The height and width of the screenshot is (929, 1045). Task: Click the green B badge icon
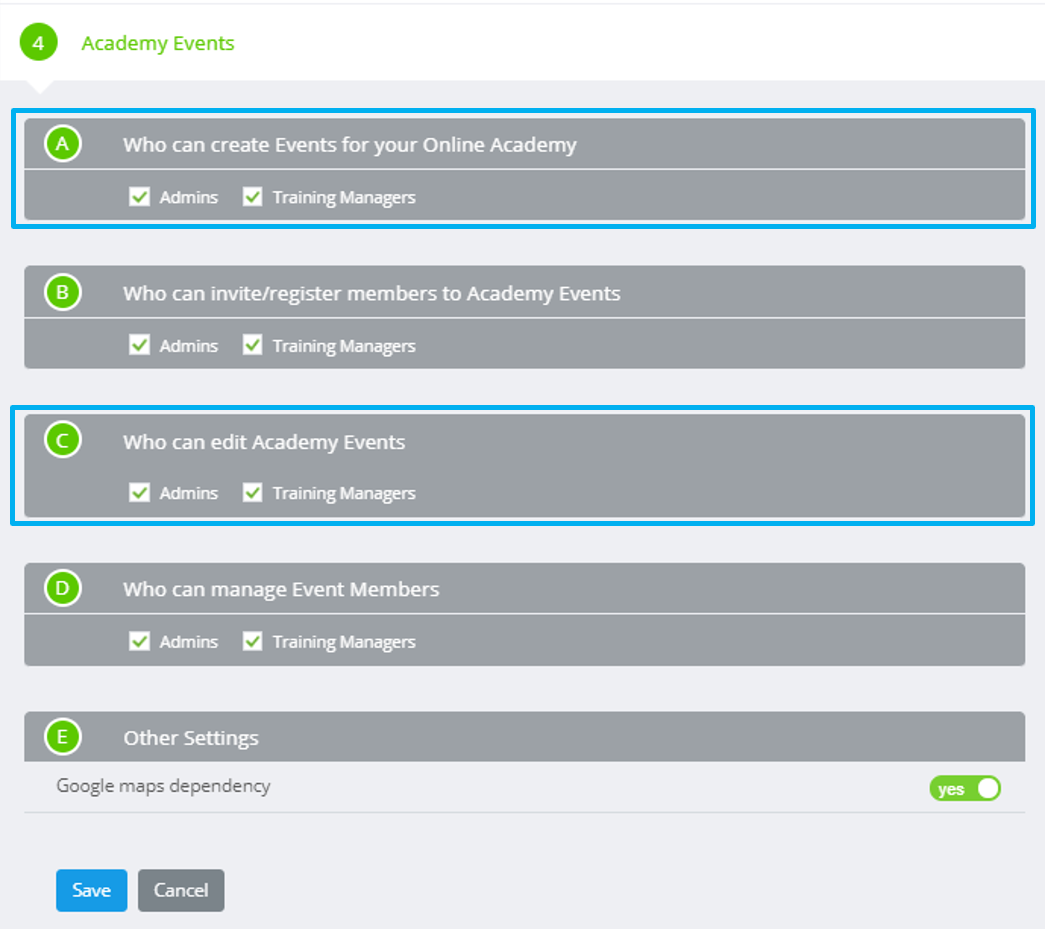pos(62,291)
